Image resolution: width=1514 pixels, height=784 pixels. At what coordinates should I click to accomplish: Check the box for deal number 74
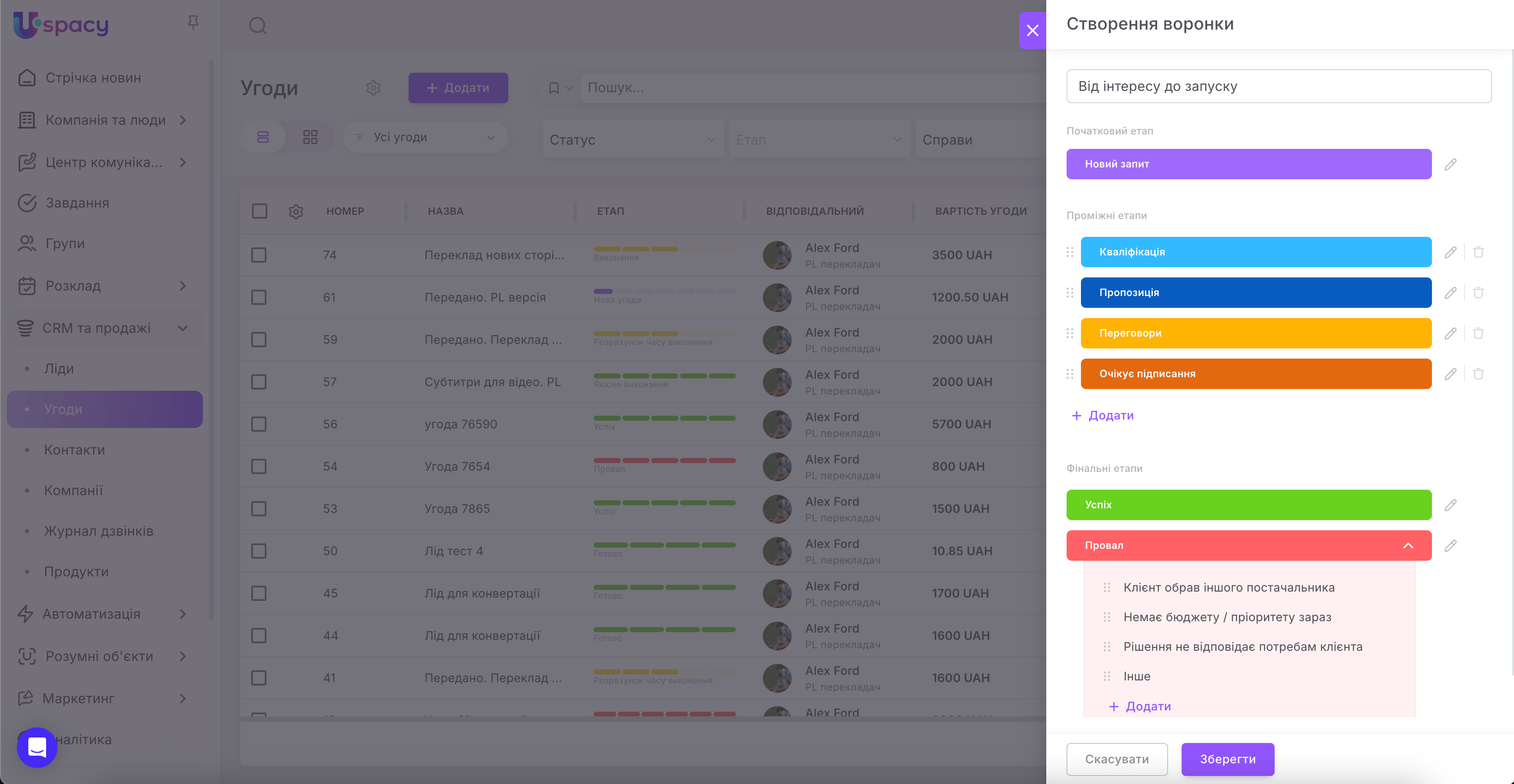coord(258,255)
